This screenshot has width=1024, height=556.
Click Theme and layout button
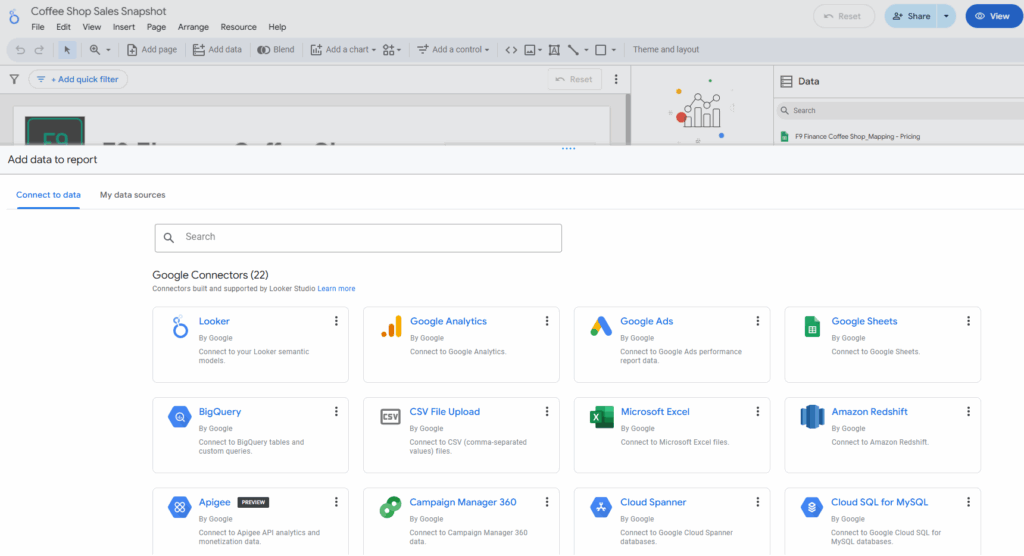tap(665, 50)
